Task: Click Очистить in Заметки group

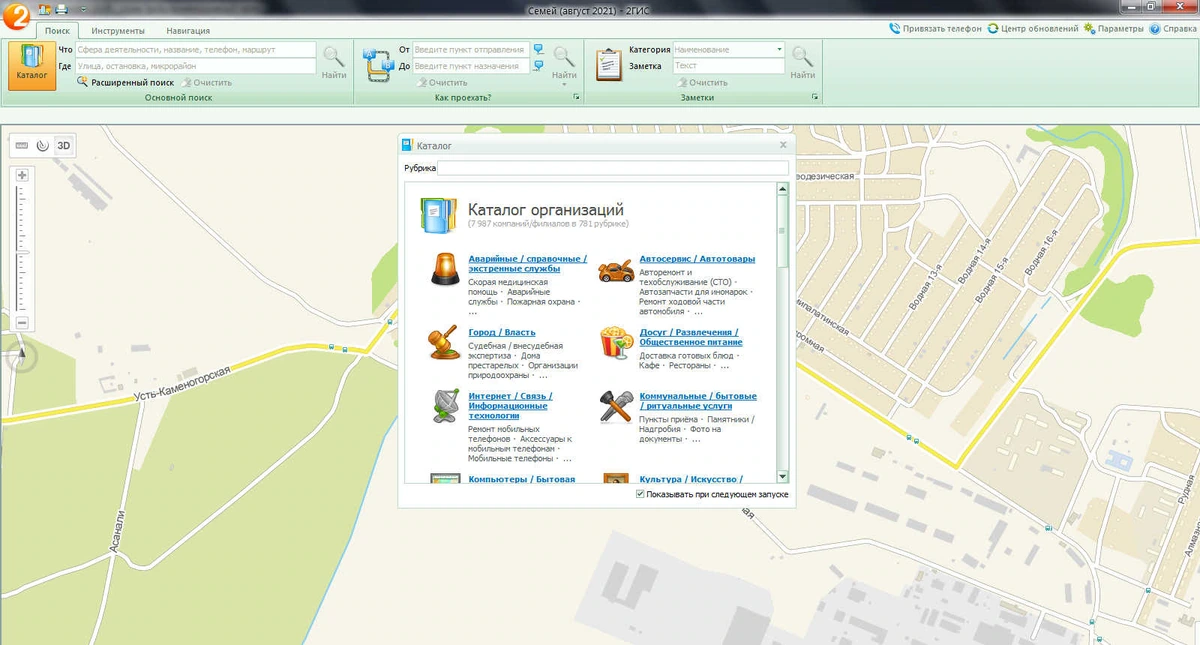Action: tap(701, 82)
